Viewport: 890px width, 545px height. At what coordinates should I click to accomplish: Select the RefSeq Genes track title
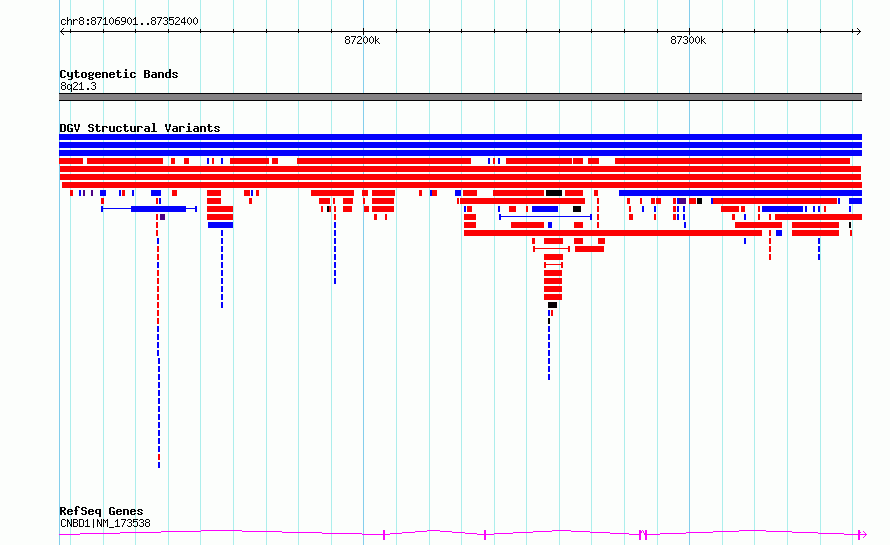tap(102, 512)
